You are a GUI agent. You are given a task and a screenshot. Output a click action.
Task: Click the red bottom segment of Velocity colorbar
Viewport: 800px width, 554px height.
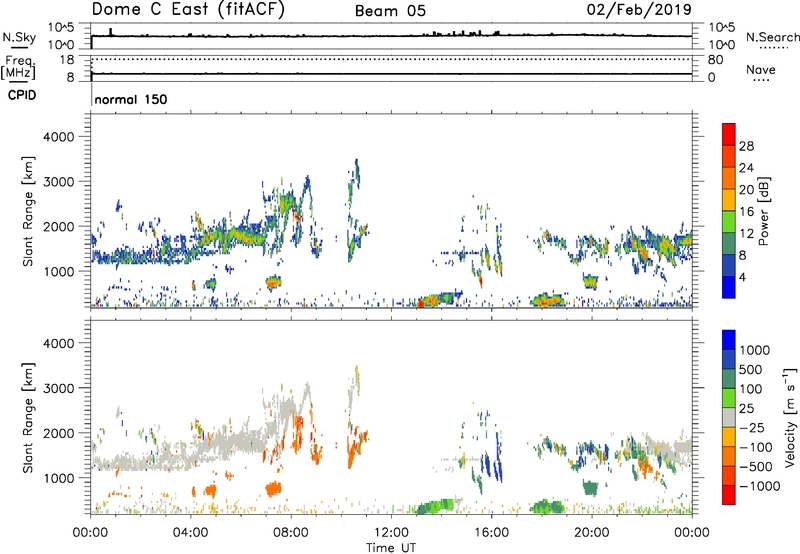(x=729, y=495)
